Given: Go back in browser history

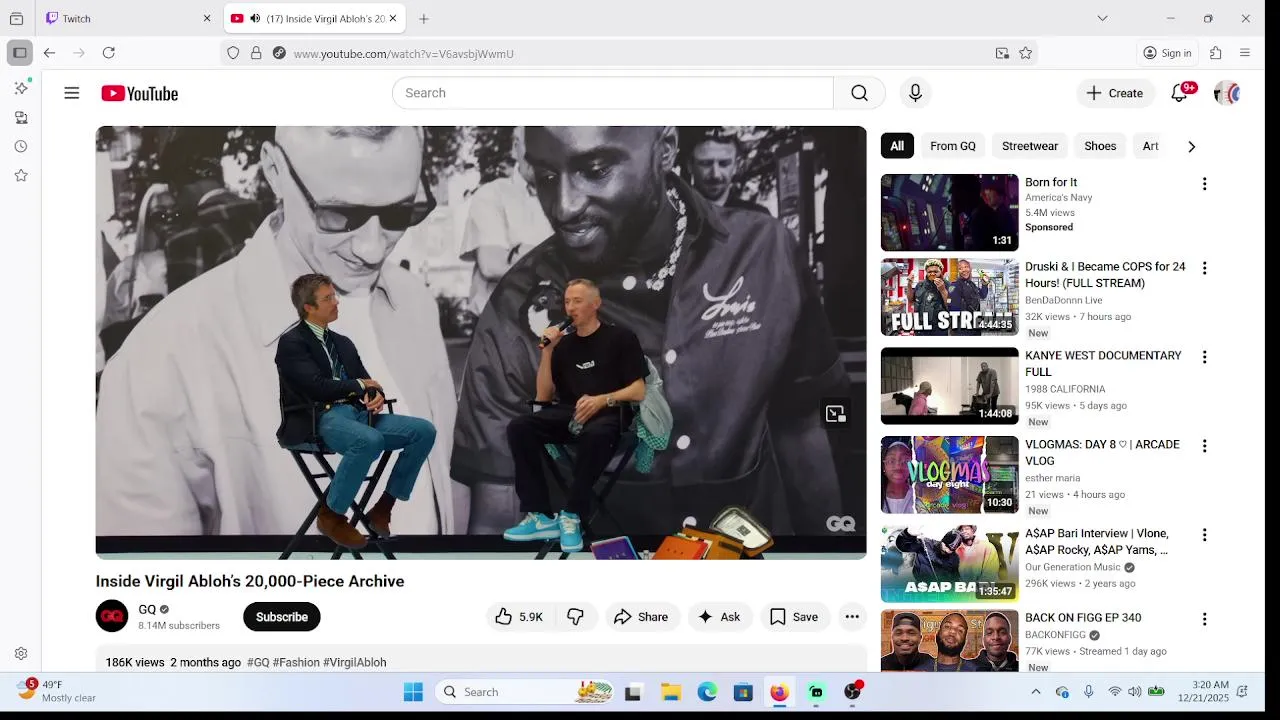Looking at the screenshot, I should (49, 53).
